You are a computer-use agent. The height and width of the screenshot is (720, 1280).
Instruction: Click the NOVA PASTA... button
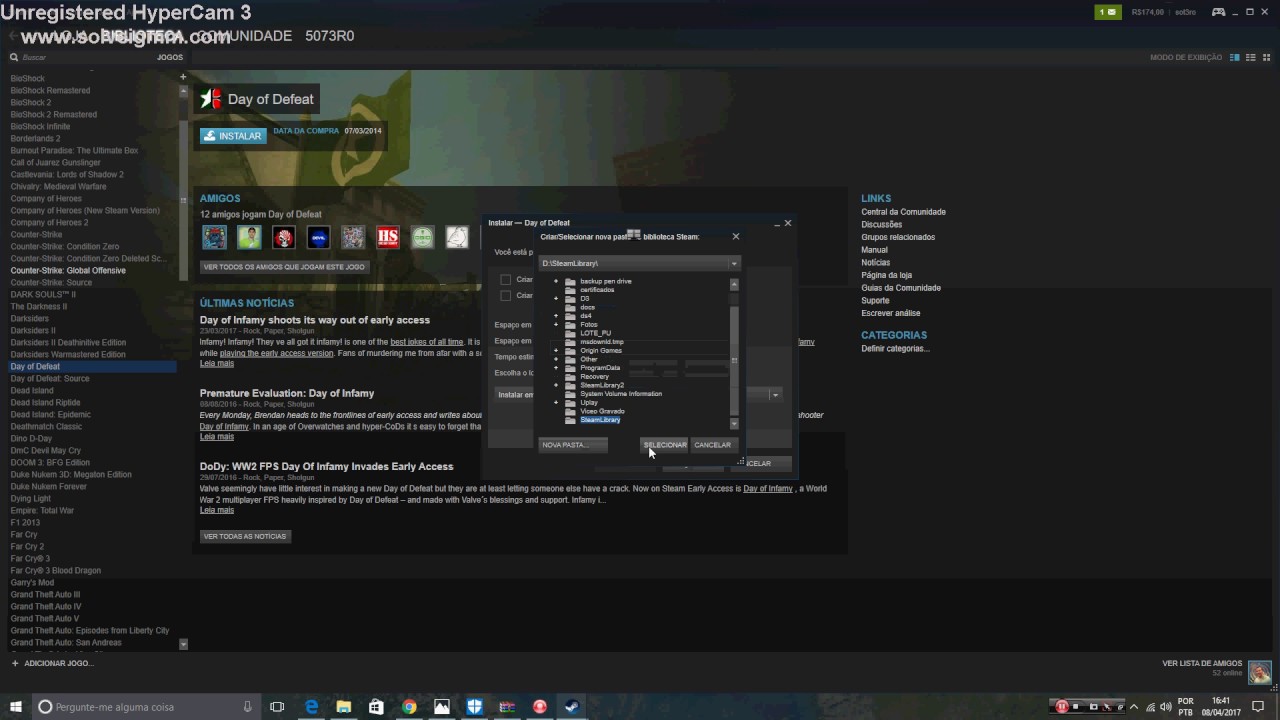(573, 445)
